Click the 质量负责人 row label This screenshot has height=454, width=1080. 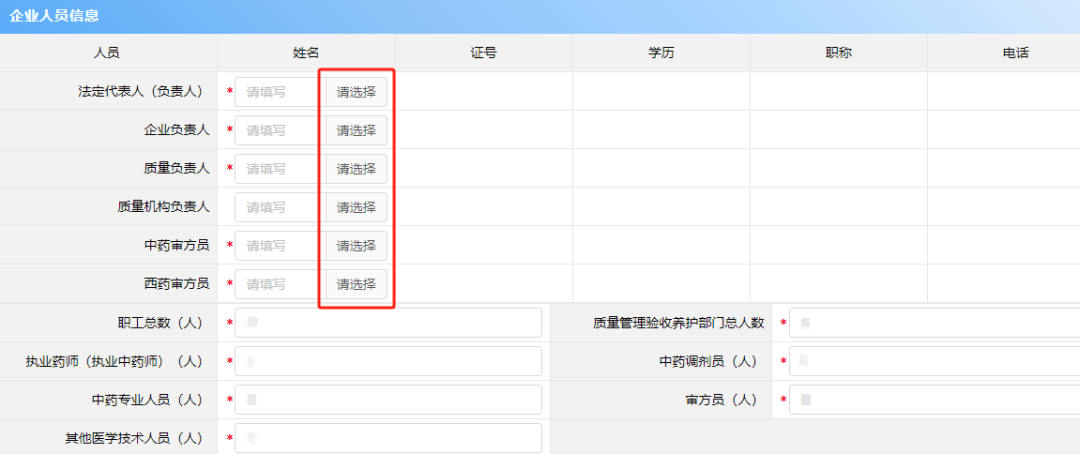pos(177,169)
